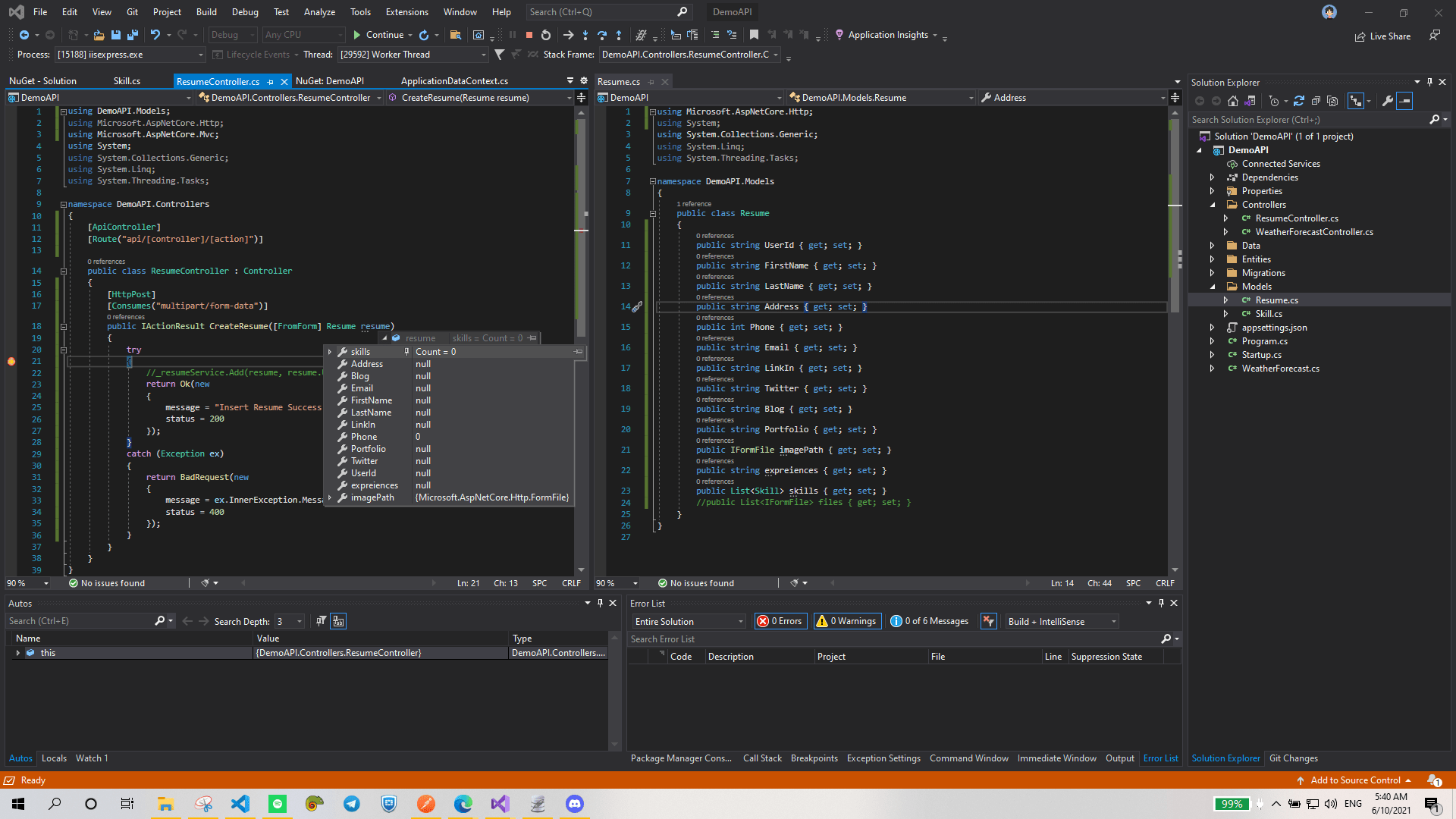Click the Restart debugging icon
This screenshot has height=819, width=1456.
click(545, 35)
